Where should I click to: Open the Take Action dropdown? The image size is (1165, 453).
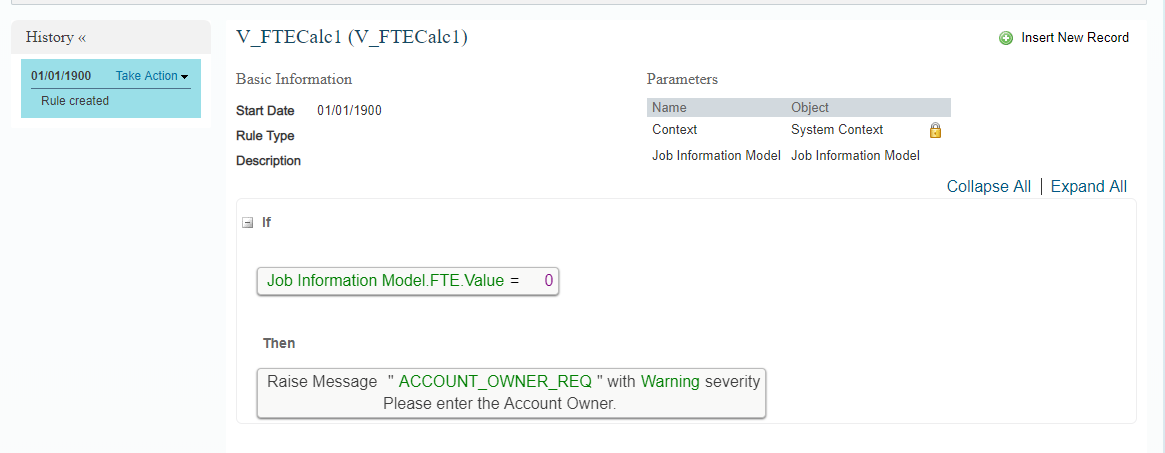click(152, 76)
